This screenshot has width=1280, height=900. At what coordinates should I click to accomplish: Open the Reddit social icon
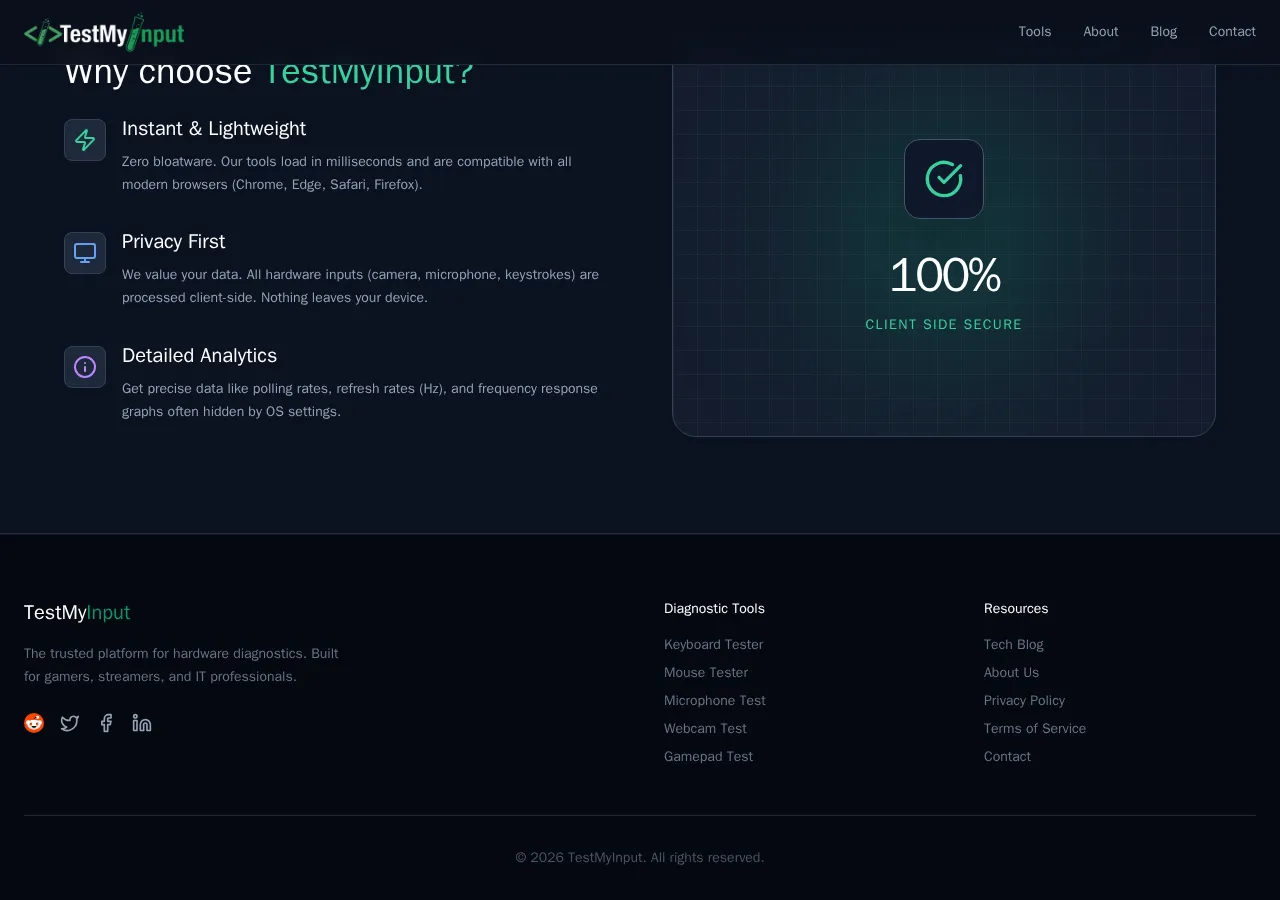coord(34,723)
